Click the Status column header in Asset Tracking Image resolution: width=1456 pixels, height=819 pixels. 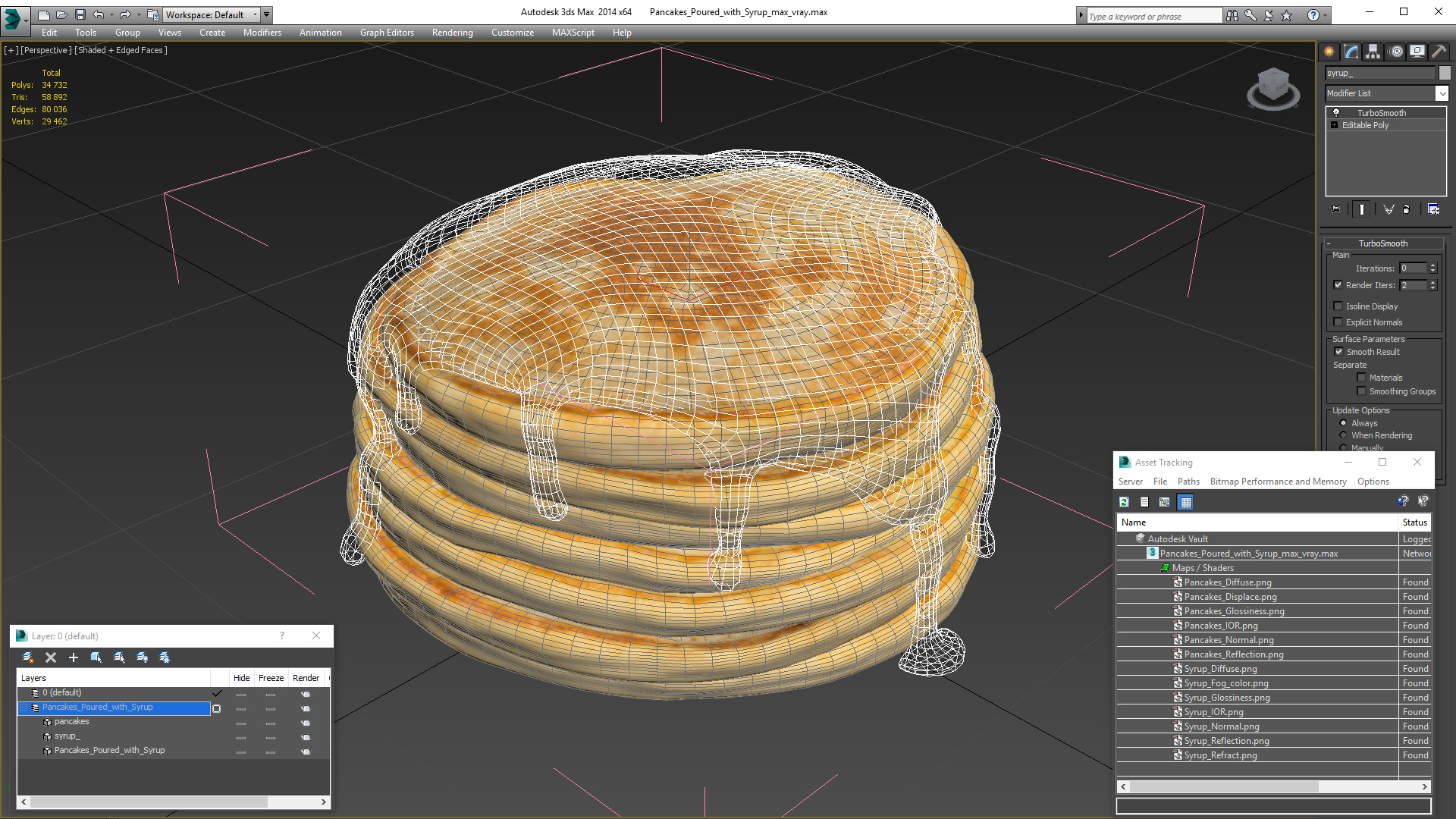point(1414,522)
